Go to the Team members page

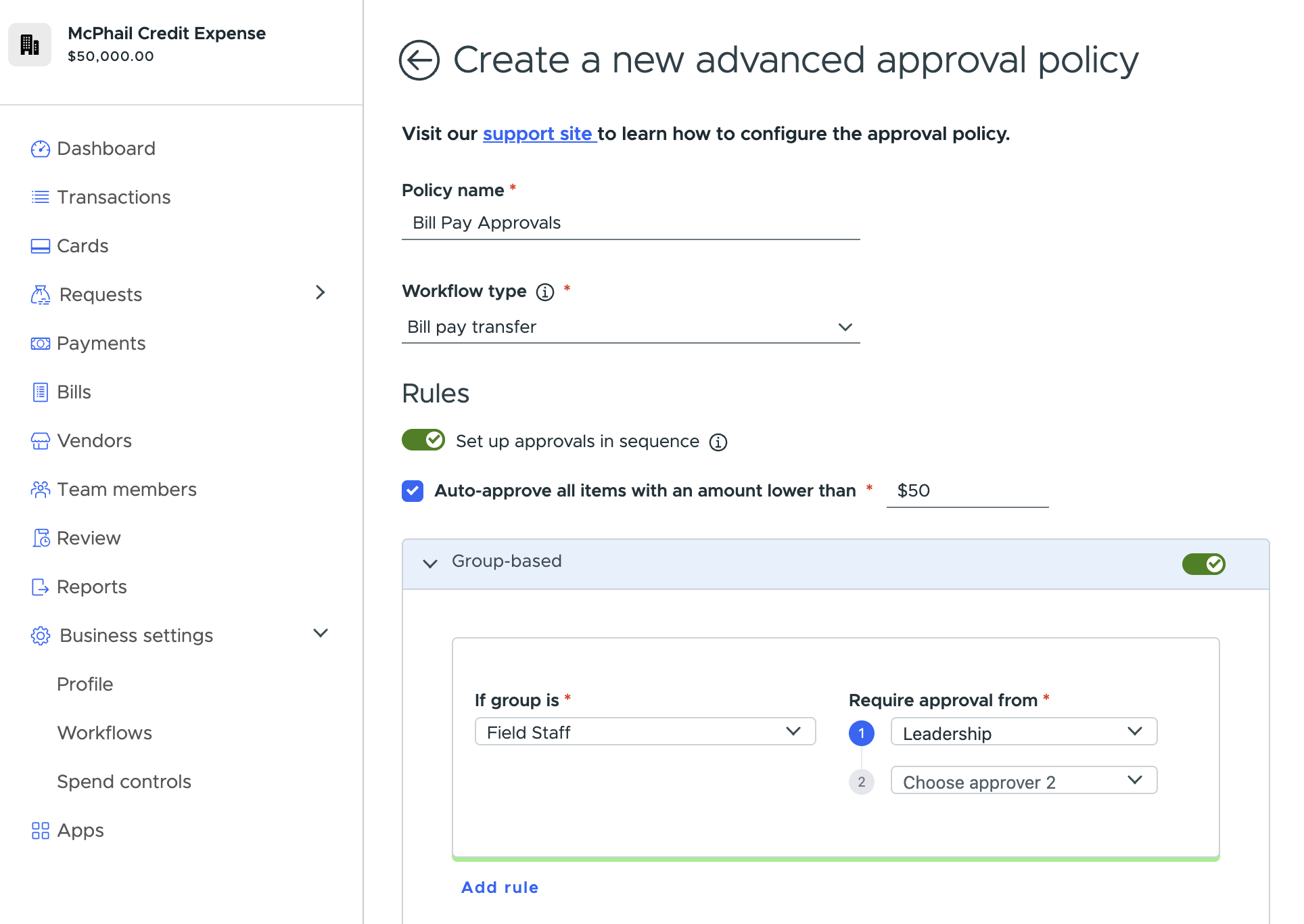point(126,490)
